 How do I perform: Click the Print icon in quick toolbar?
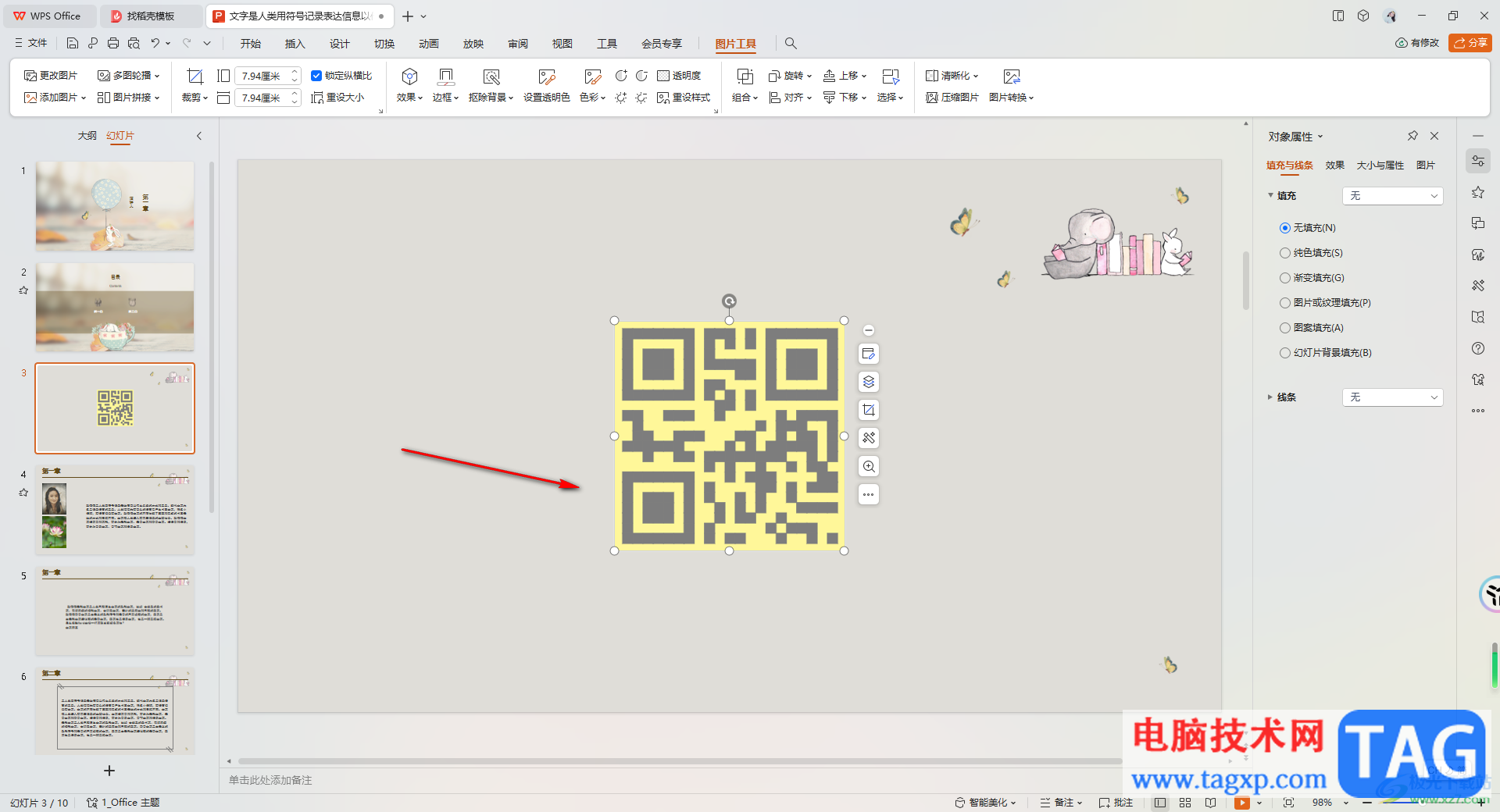pos(113,44)
